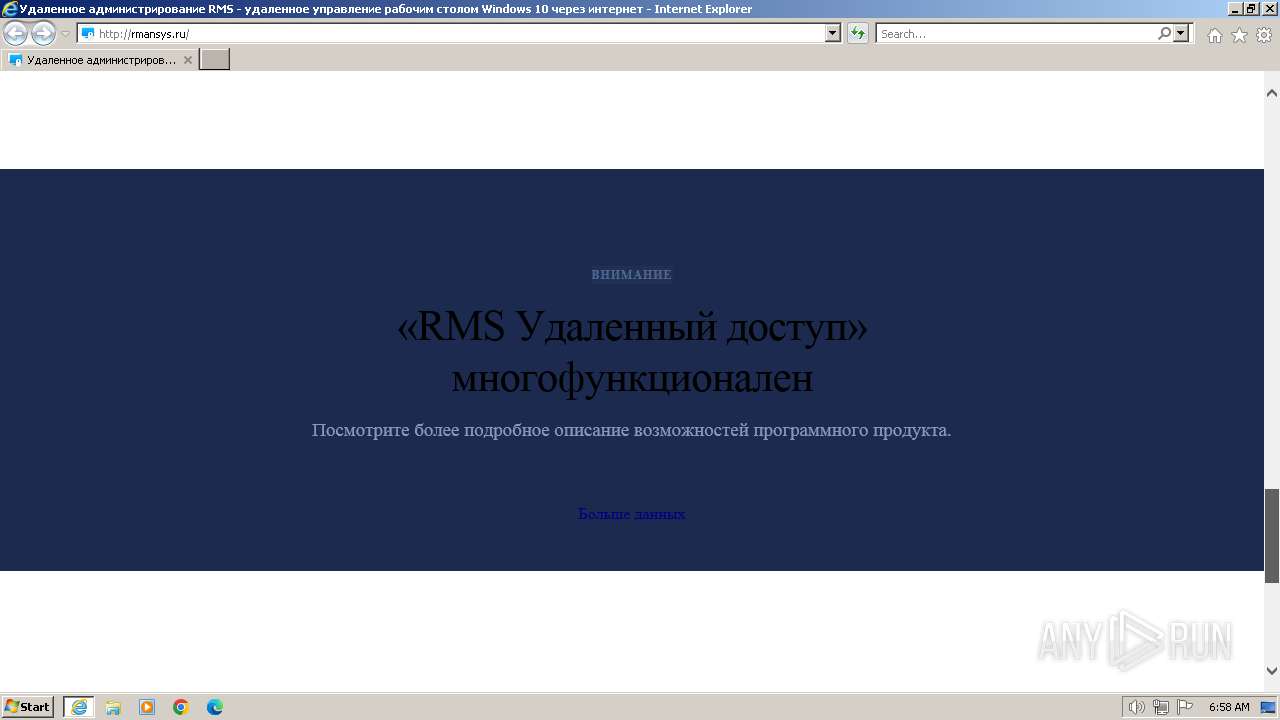Refresh the page using the green arrows icon
This screenshot has width=1280, height=720.
tap(858, 34)
